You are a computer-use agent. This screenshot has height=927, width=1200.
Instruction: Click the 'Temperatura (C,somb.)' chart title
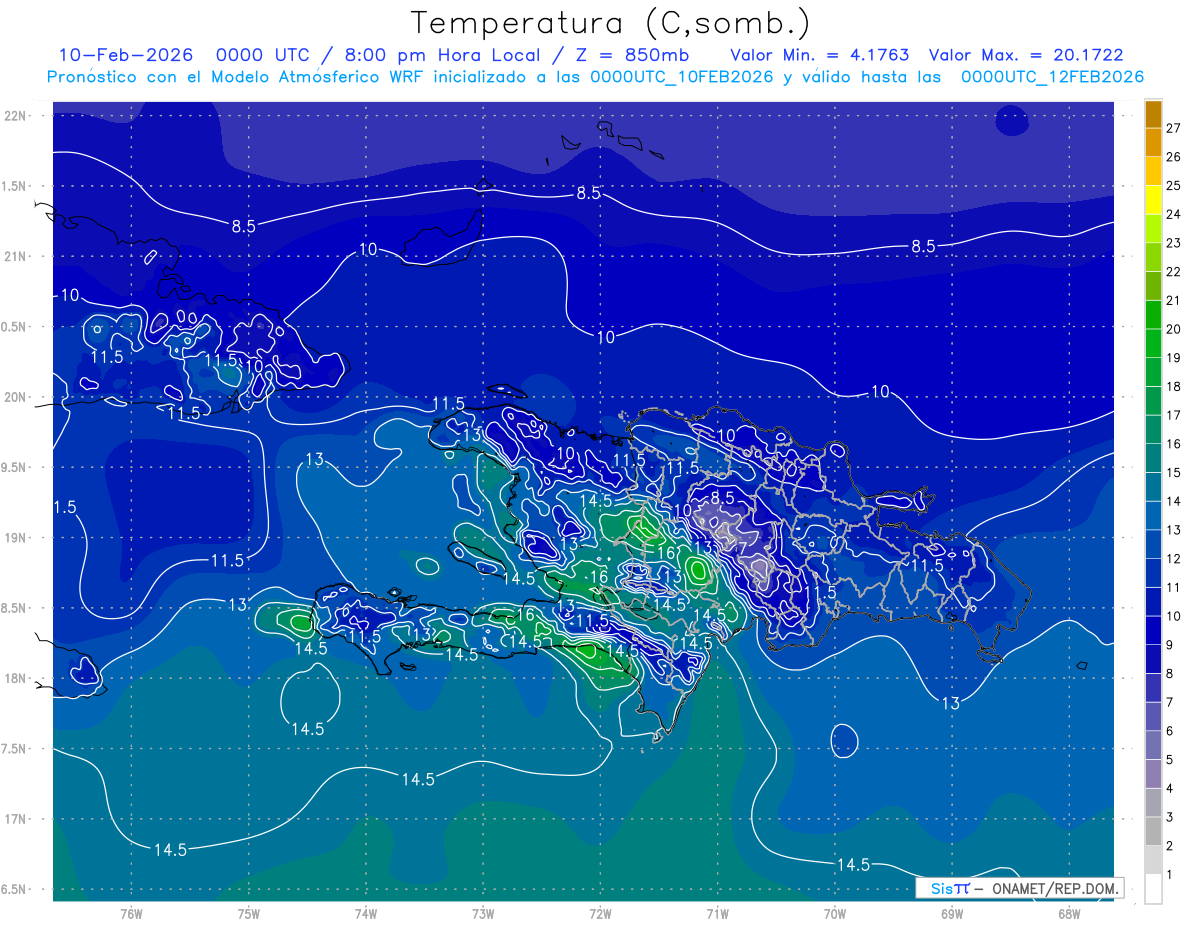pyautogui.click(x=610, y=23)
